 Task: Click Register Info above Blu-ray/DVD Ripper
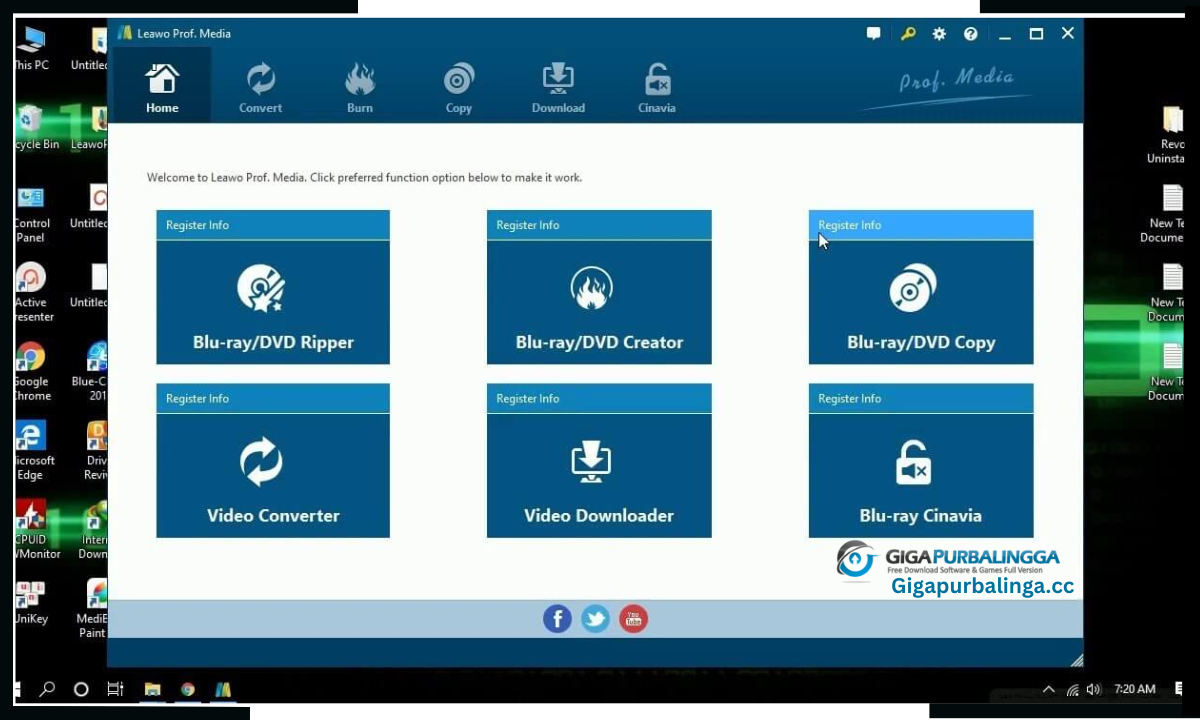[198, 225]
